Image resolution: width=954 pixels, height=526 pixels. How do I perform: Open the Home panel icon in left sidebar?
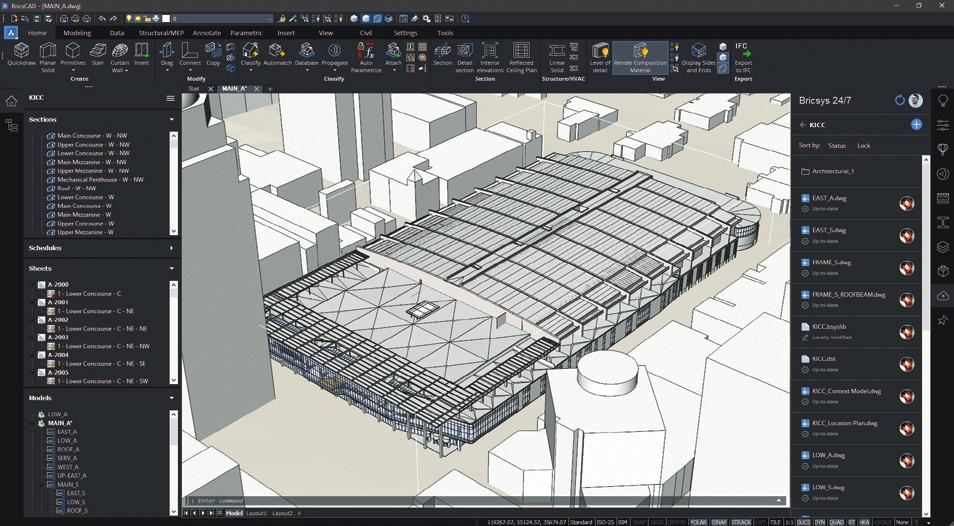[11, 100]
